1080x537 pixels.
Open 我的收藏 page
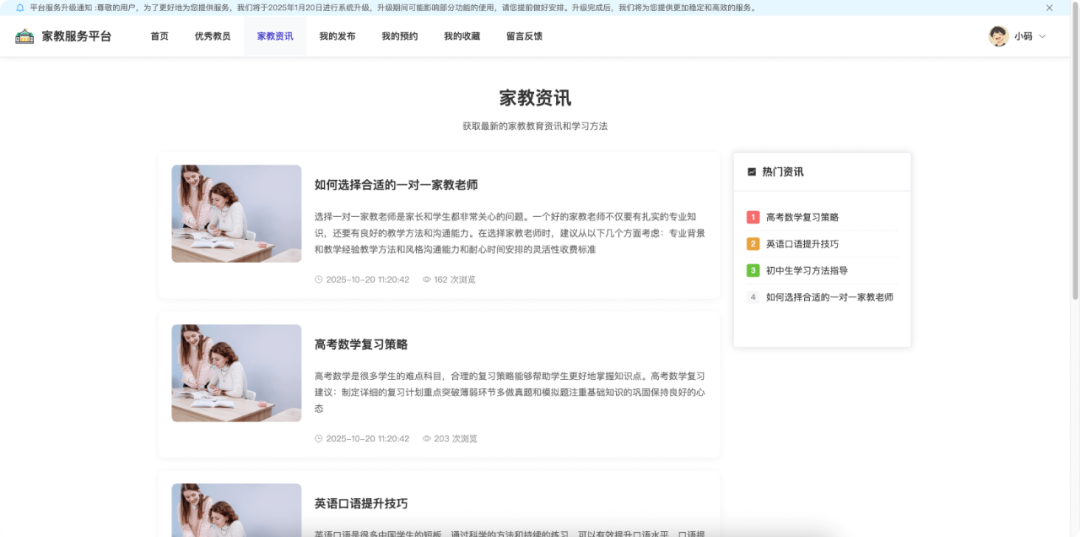[x=461, y=36]
